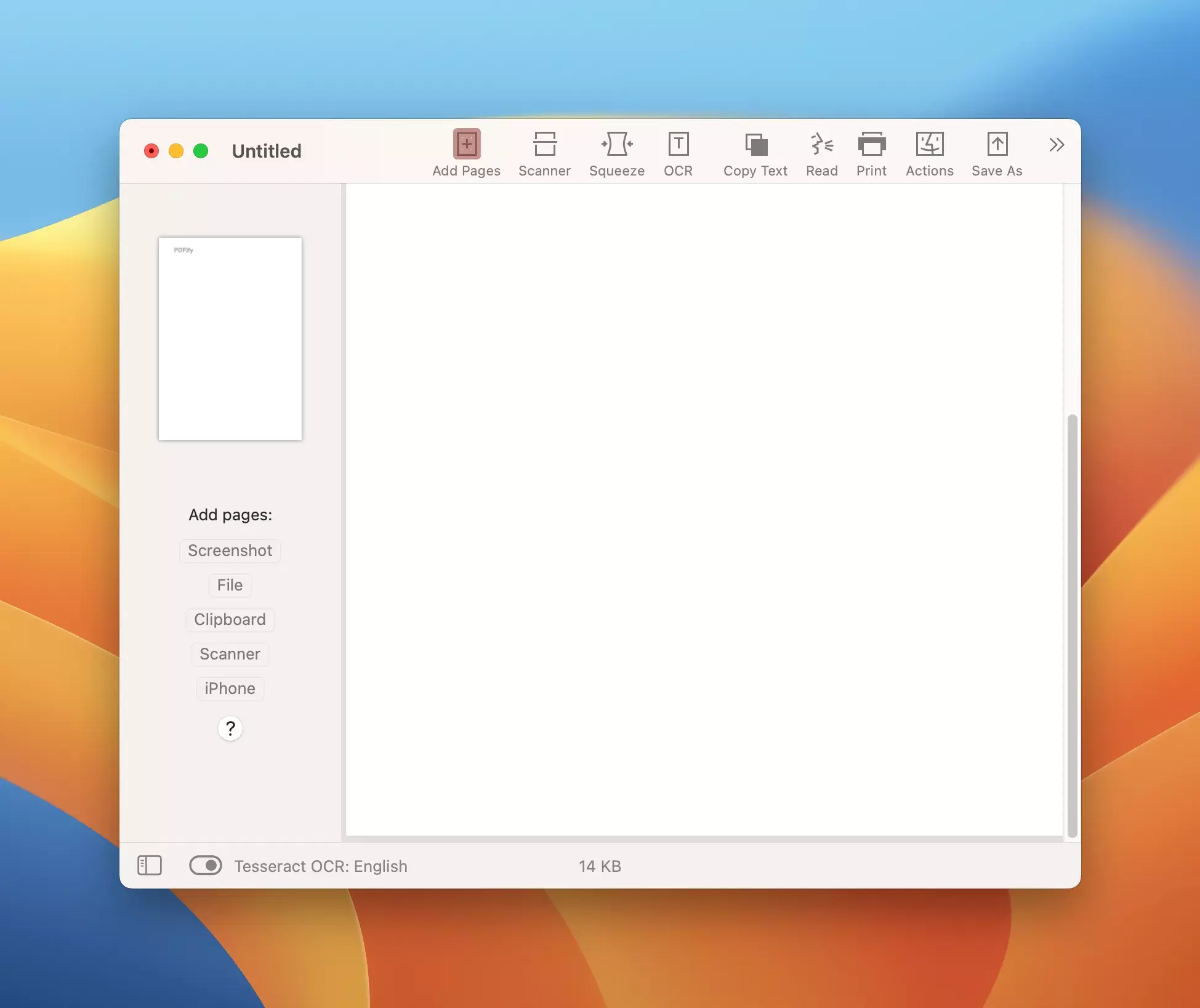
Task: Expand toolbar overflow double-chevron
Action: point(1057,145)
